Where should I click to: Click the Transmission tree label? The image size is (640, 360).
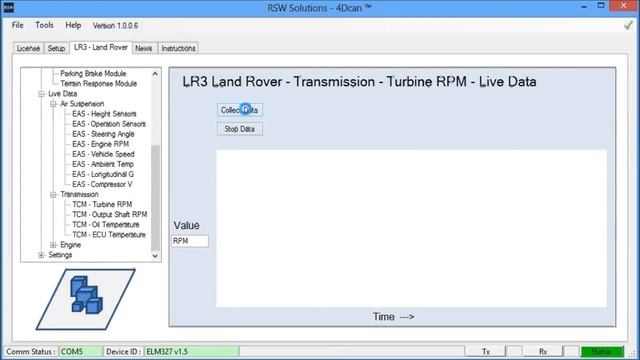coord(79,195)
